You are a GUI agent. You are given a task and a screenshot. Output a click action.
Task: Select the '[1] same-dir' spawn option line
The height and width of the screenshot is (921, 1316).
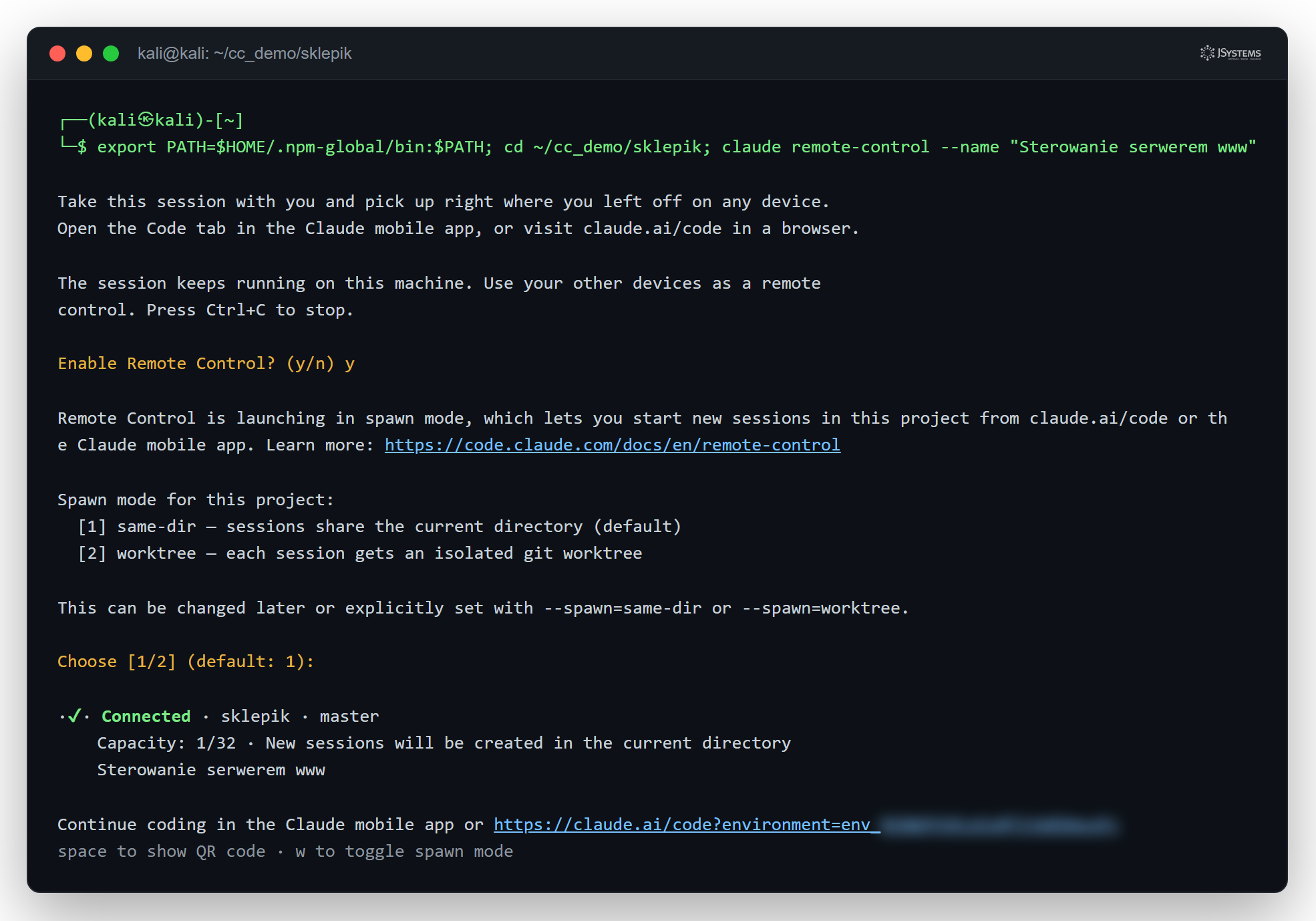(x=379, y=526)
